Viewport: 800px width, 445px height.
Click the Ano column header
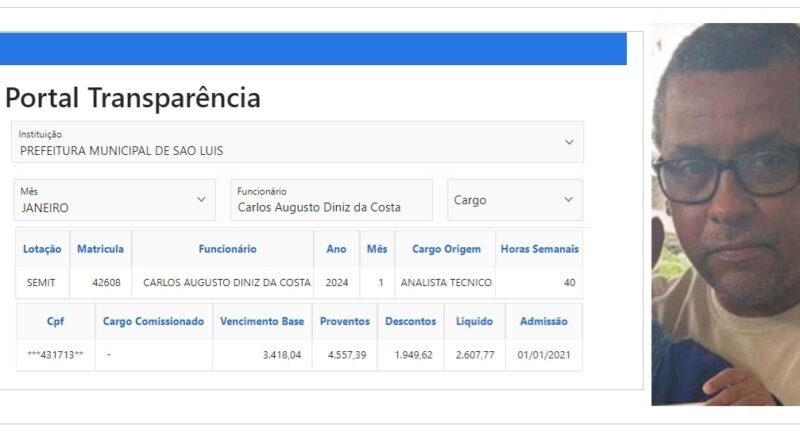[337, 249]
